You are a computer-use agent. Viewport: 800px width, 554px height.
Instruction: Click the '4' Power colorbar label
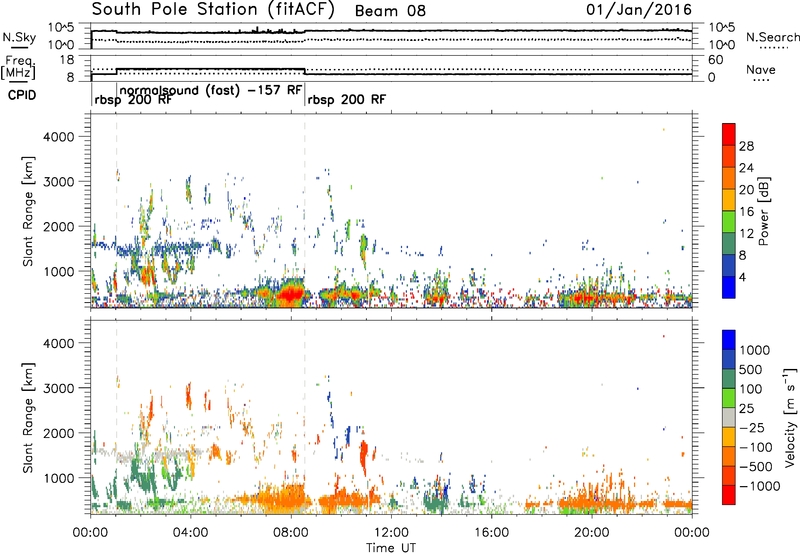coord(742,277)
